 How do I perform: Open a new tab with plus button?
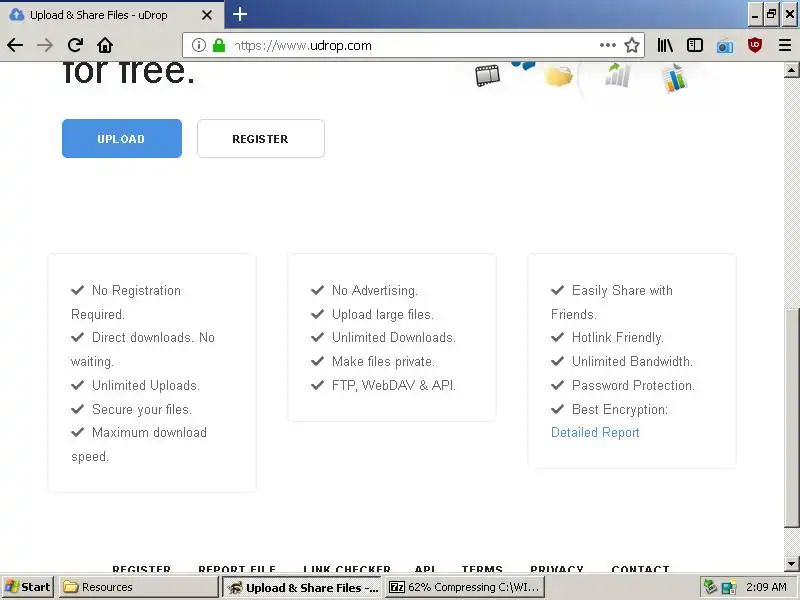click(x=240, y=14)
